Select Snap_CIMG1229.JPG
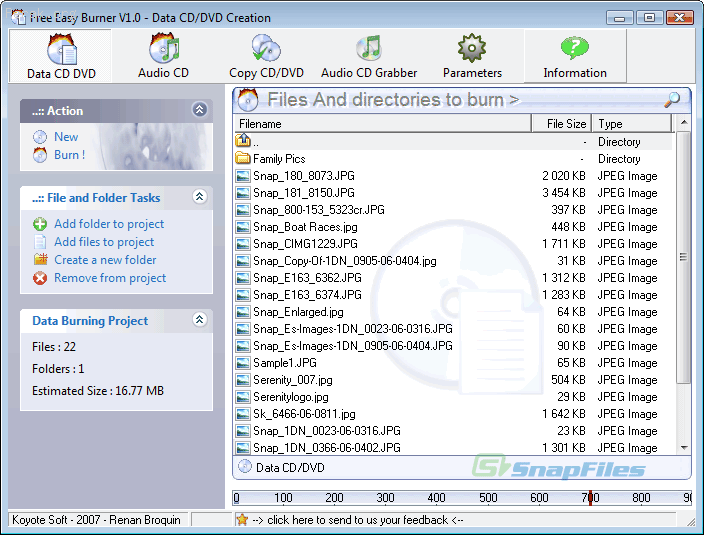Viewport: 704px width, 535px height. 305,244
